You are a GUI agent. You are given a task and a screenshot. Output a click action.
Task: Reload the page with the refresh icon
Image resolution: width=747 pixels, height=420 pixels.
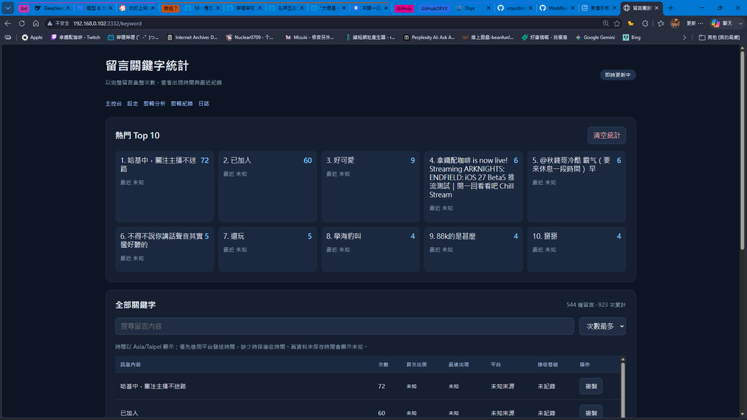22,23
